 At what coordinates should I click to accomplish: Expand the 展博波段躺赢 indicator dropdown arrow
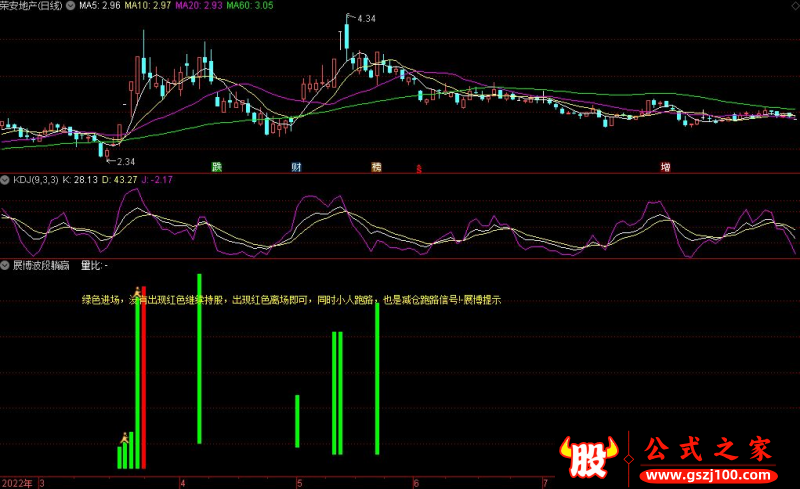(x=6, y=266)
